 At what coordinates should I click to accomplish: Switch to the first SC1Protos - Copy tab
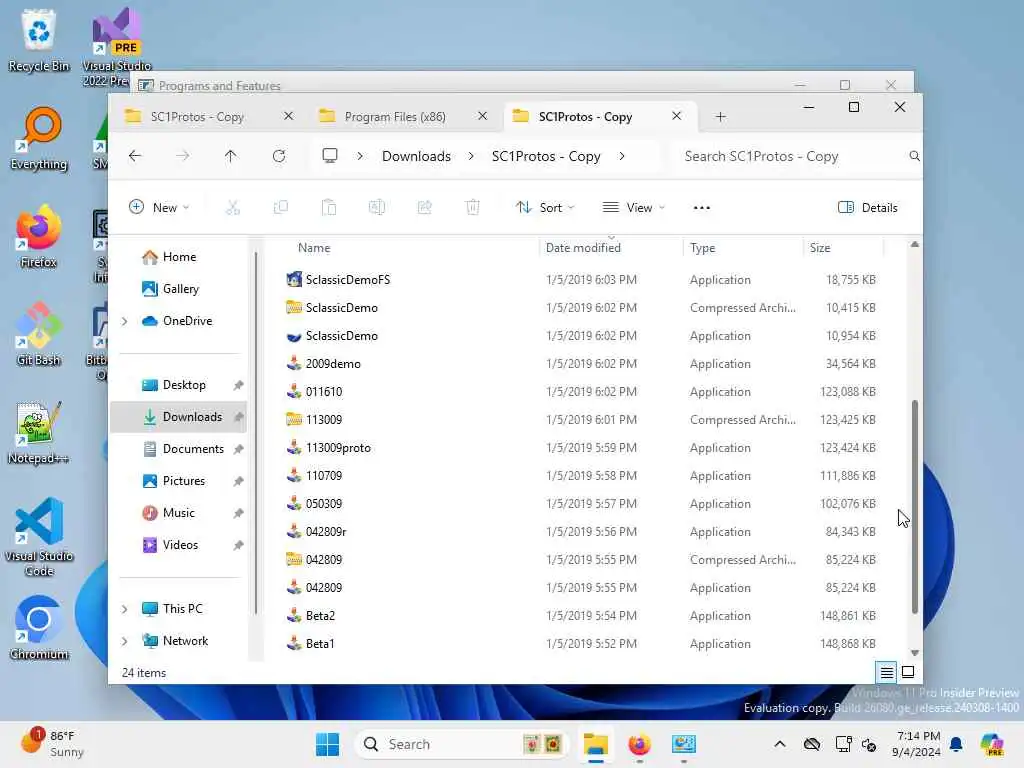click(x=199, y=117)
